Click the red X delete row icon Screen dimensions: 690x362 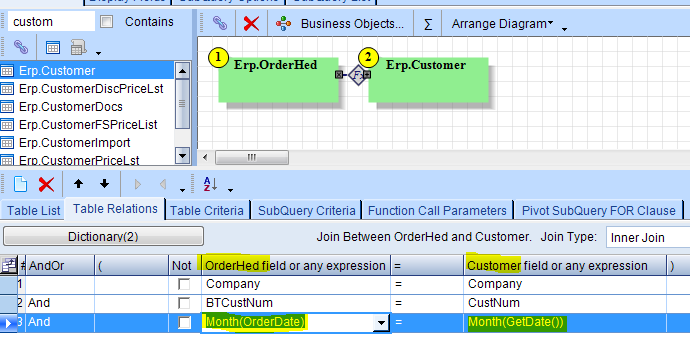tap(46, 184)
